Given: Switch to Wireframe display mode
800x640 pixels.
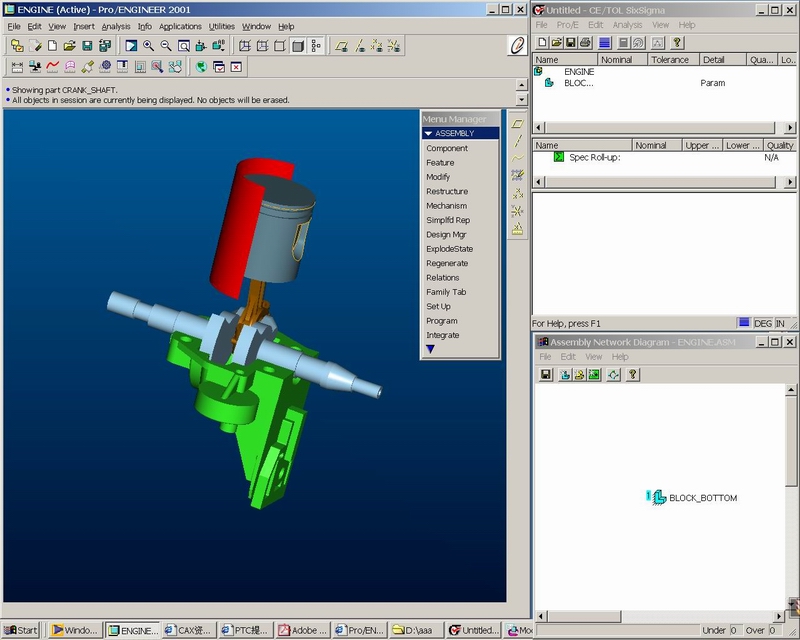Looking at the screenshot, I should 245,46.
